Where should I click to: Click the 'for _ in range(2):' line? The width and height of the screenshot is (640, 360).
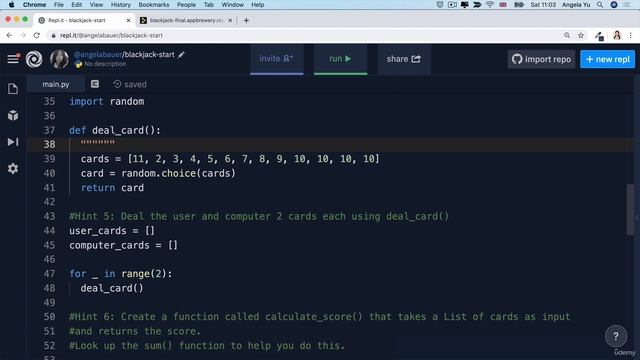point(121,273)
